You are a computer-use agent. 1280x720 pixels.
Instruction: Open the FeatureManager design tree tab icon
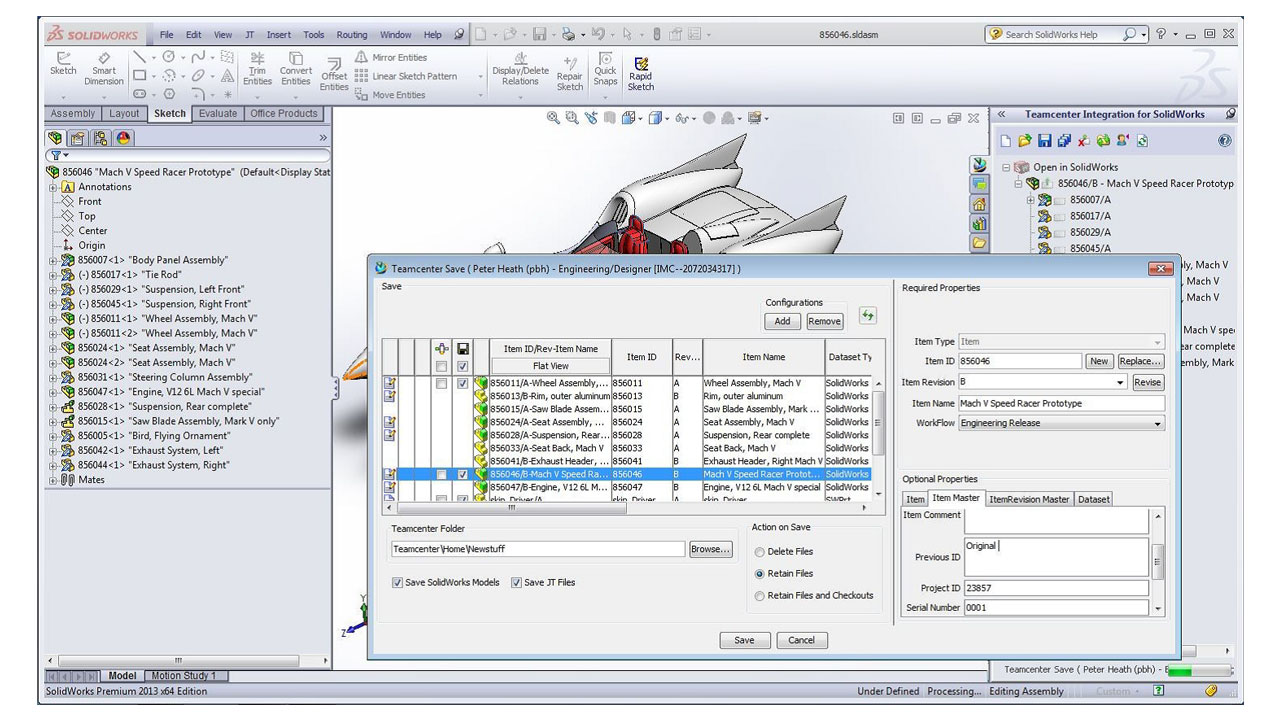coord(56,138)
